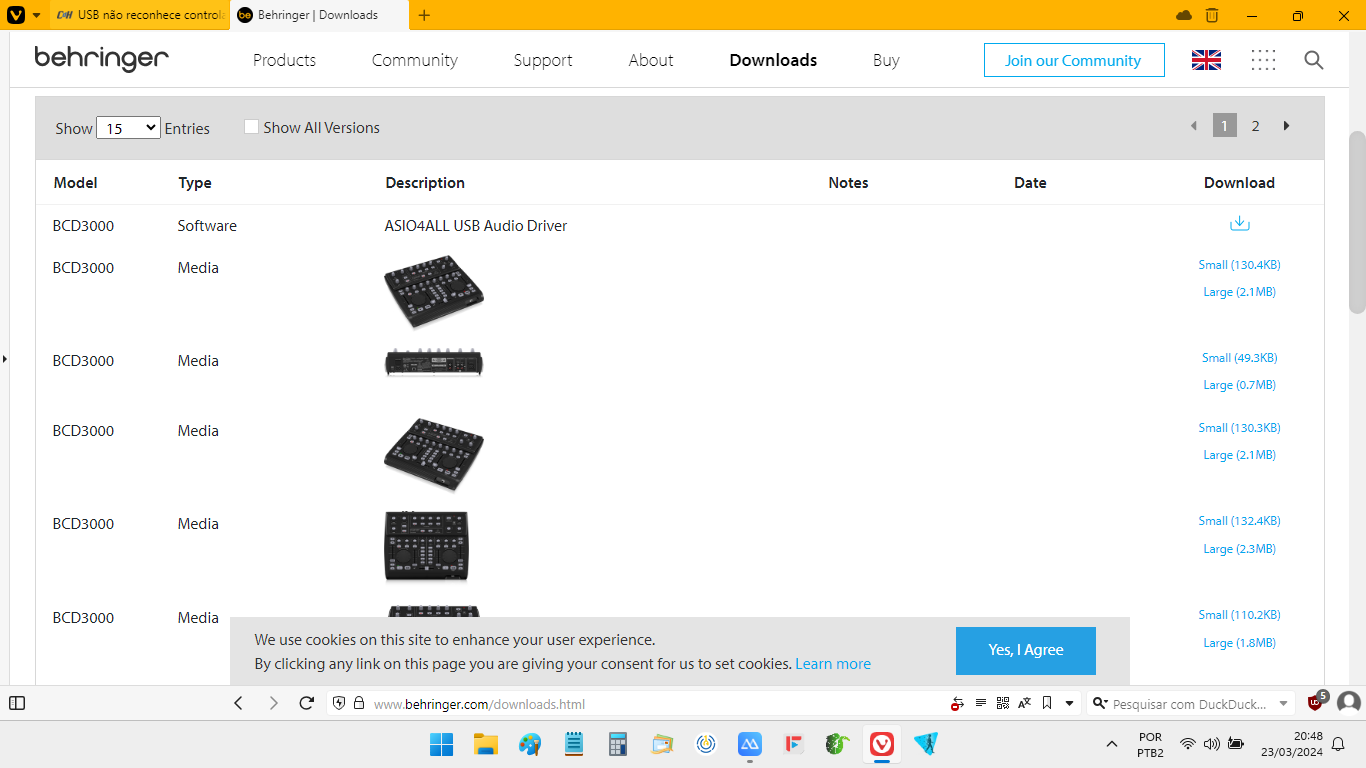
Task: Select the Downloads menu item
Action: click(x=773, y=60)
